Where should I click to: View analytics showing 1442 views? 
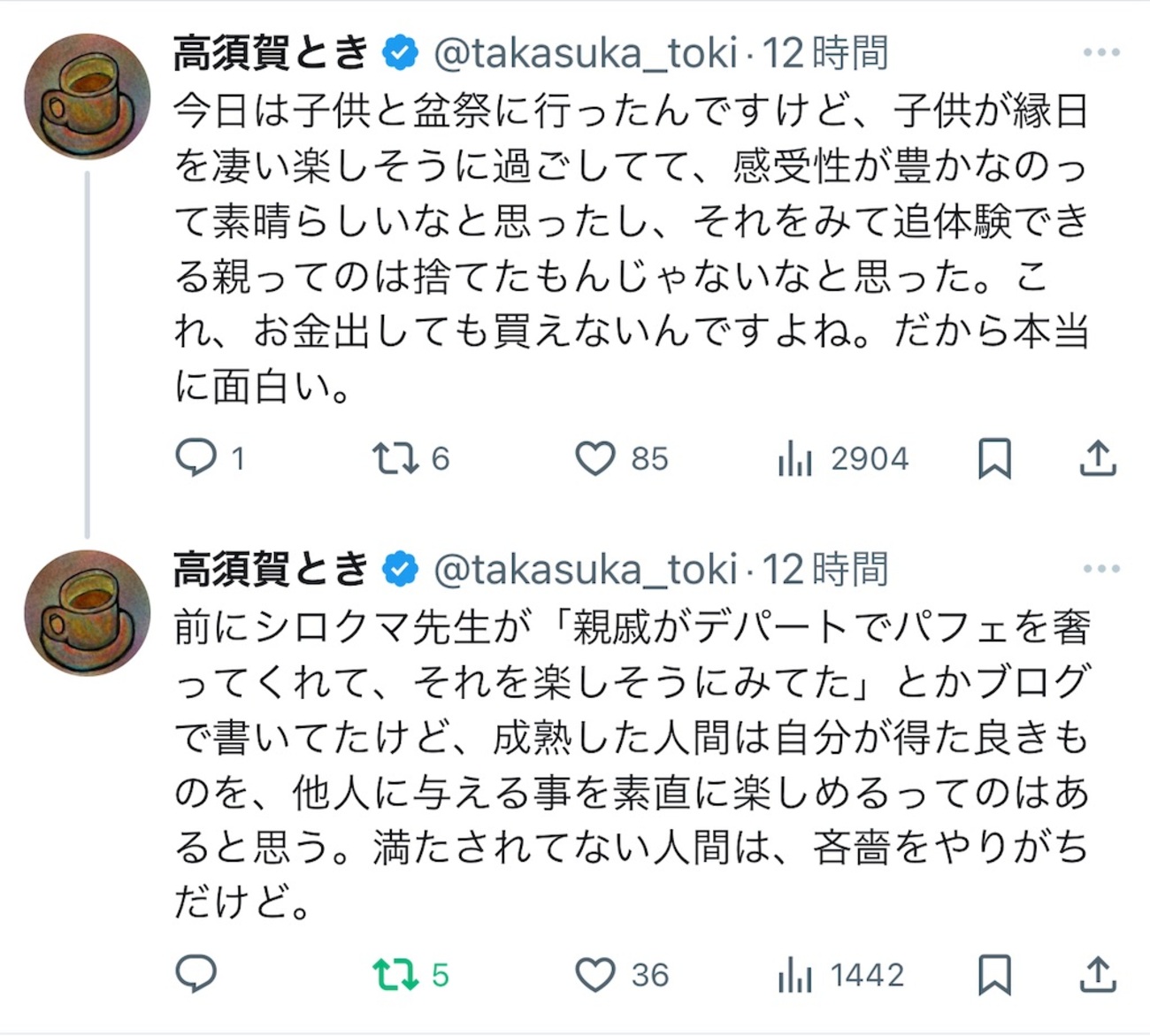(795, 976)
